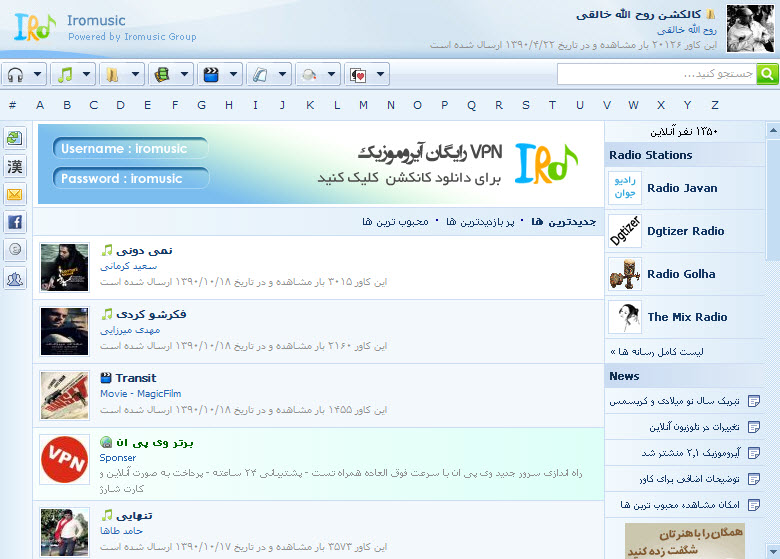The width and height of the screenshot is (780, 559).
Task: Open the لیست کامل رسانه ها link
Action: pos(657,352)
